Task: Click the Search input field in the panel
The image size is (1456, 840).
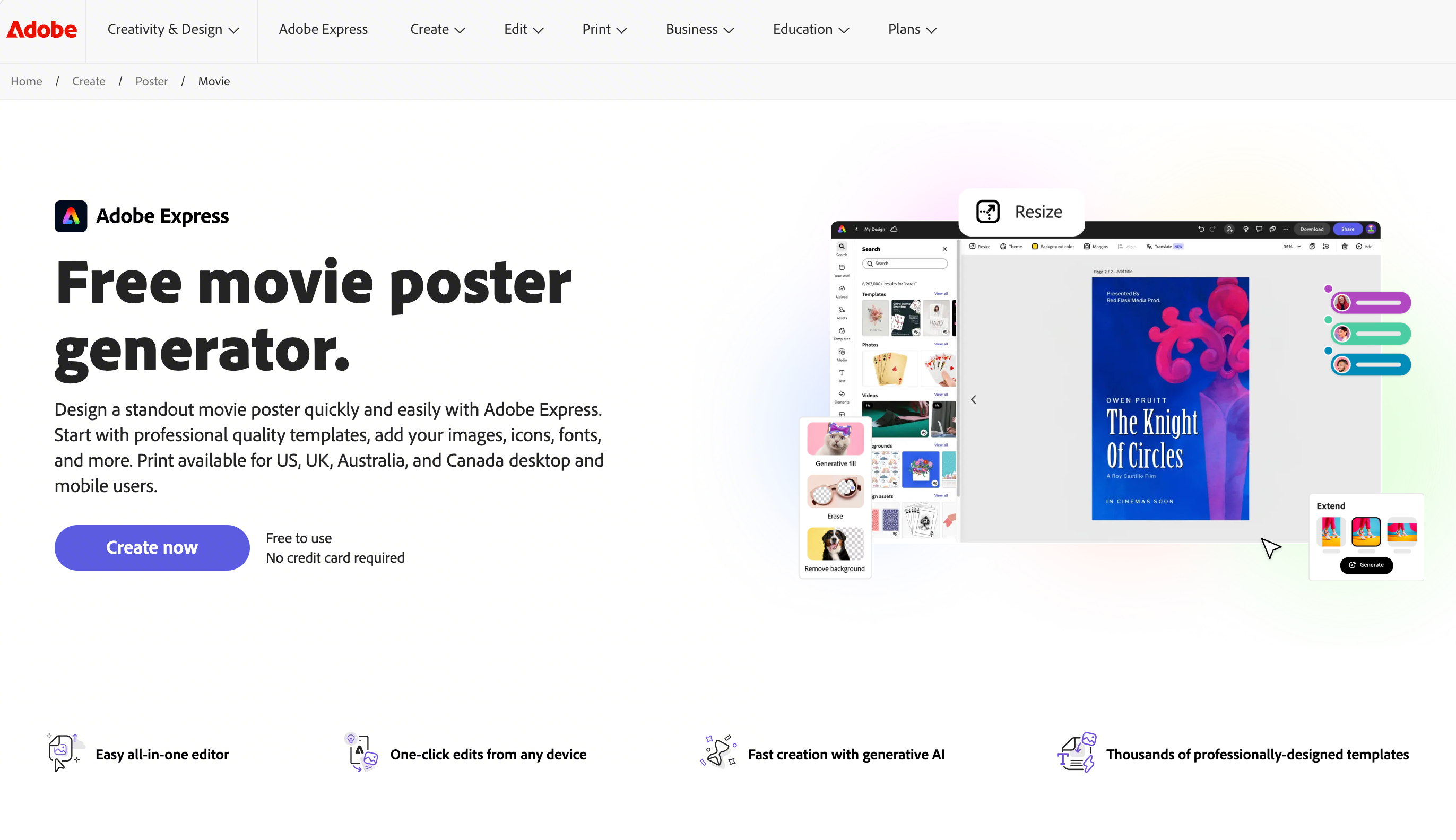Action: click(905, 264)
